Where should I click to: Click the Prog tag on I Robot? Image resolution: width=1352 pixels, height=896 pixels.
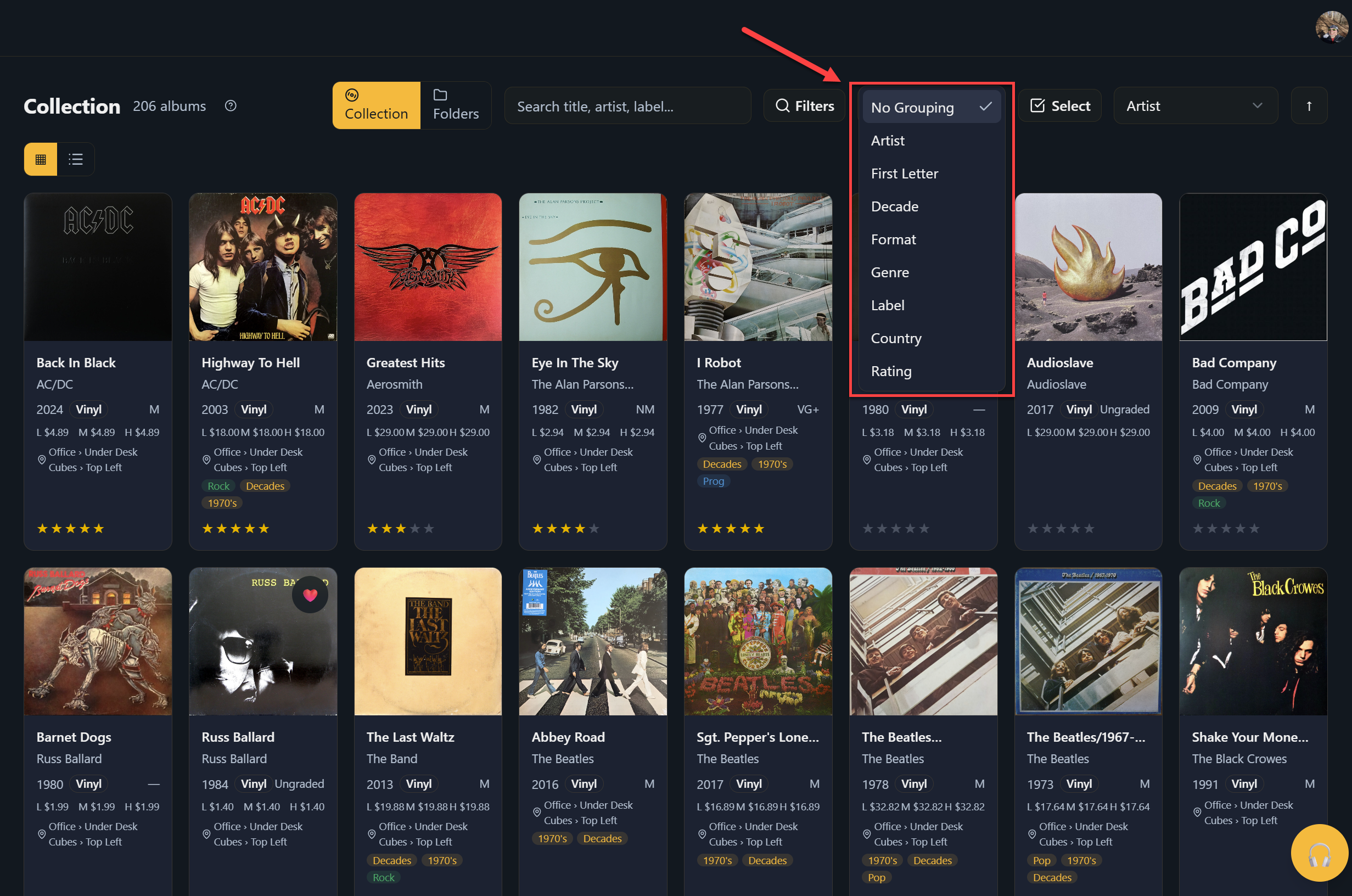tap(714, 481)
